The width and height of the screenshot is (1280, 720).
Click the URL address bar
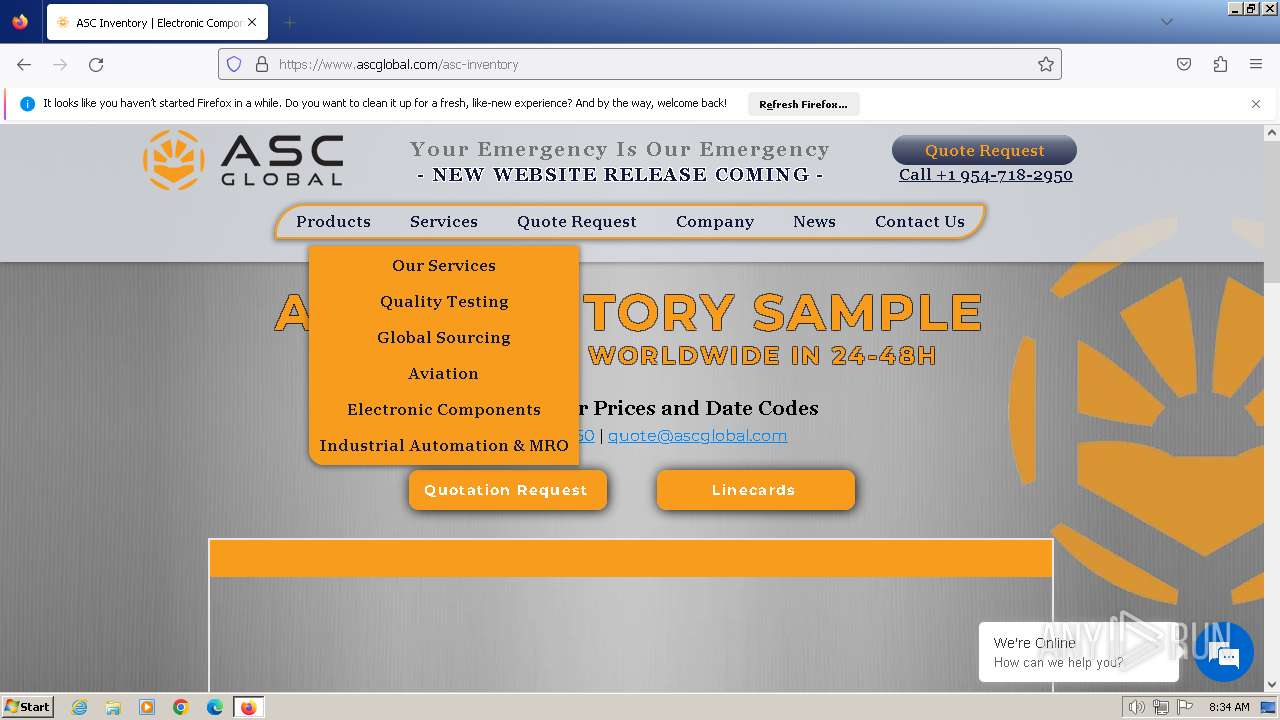[x=640, y=64]
